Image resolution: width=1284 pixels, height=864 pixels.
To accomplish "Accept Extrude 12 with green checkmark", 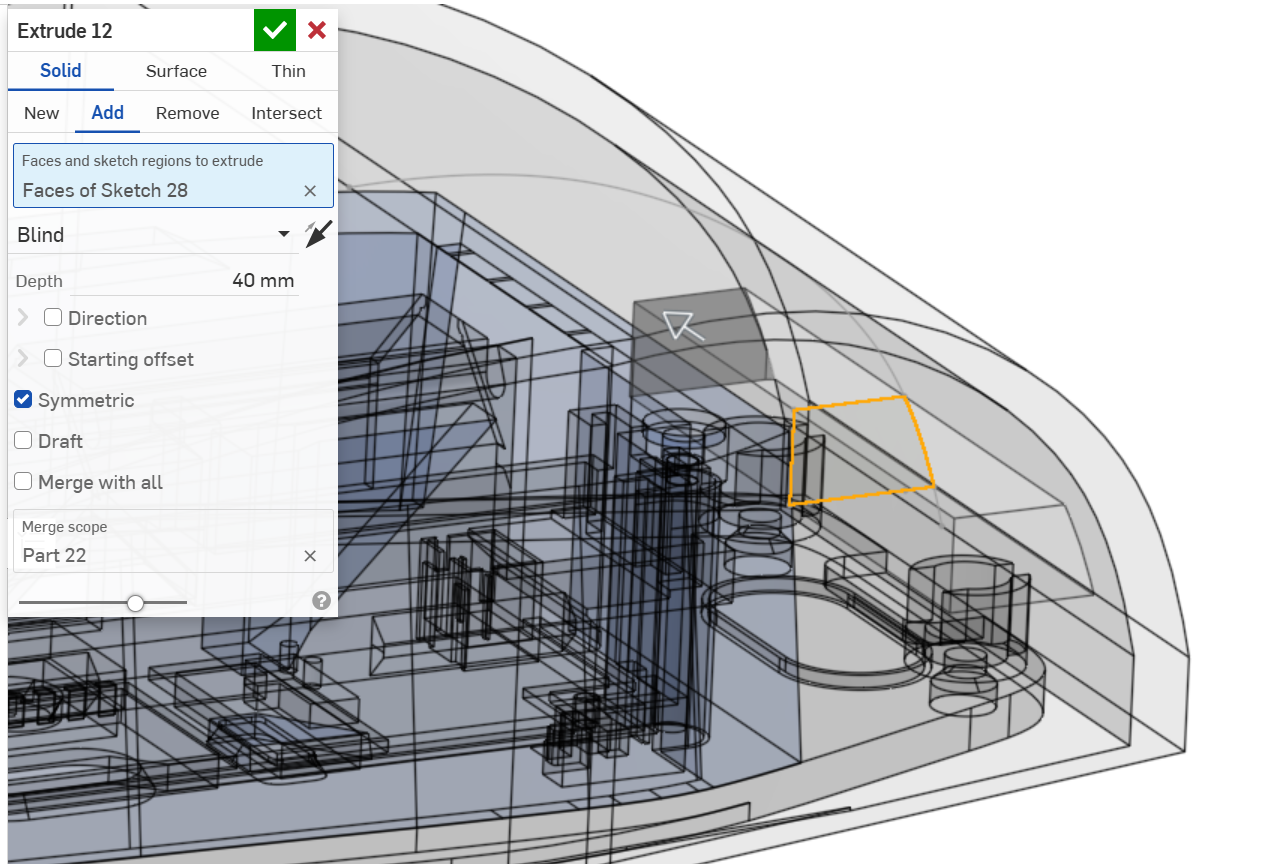I will pos(275,30).
